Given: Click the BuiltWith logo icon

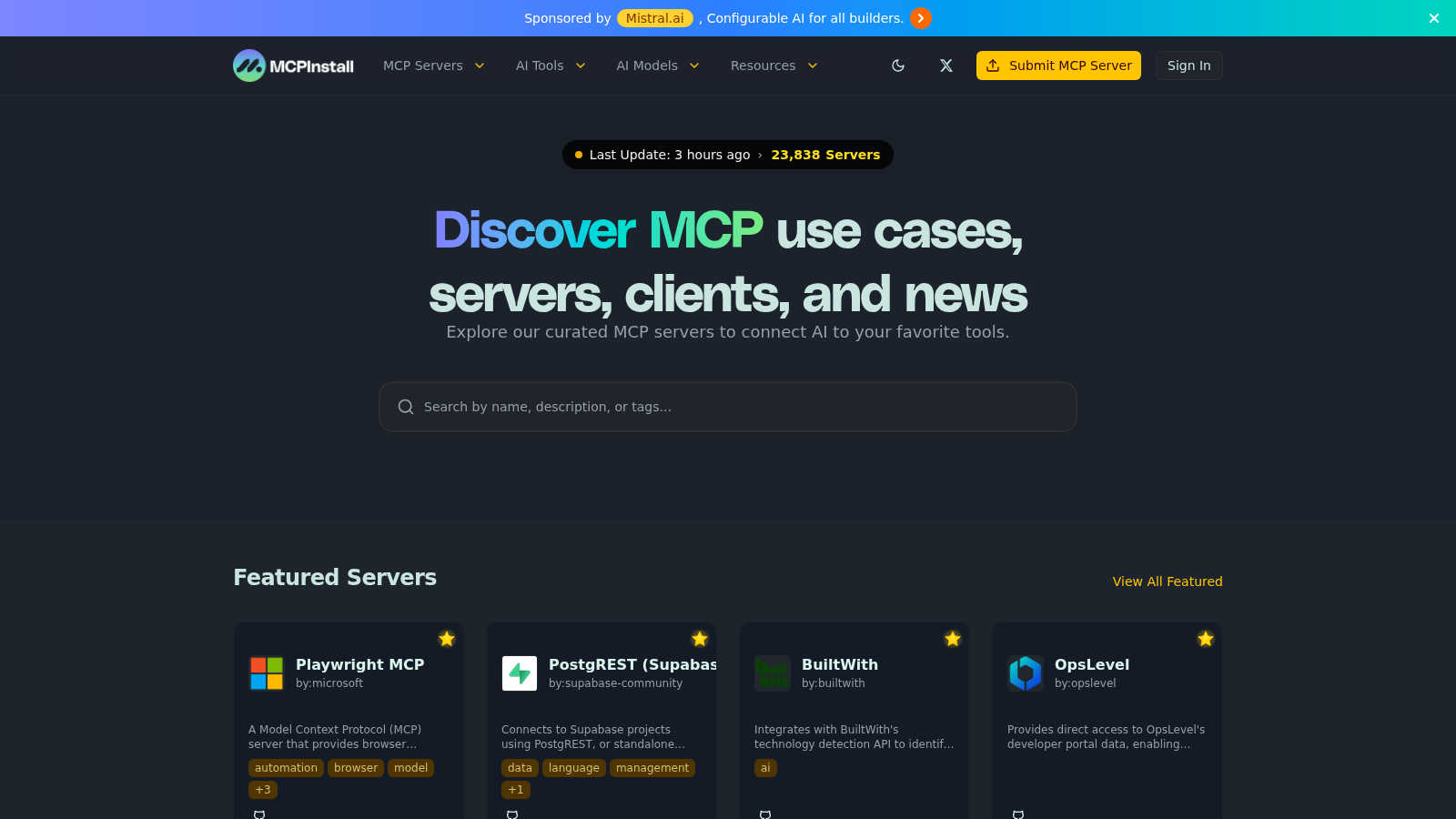Looking at the screenshot, I should pos(773,673).
